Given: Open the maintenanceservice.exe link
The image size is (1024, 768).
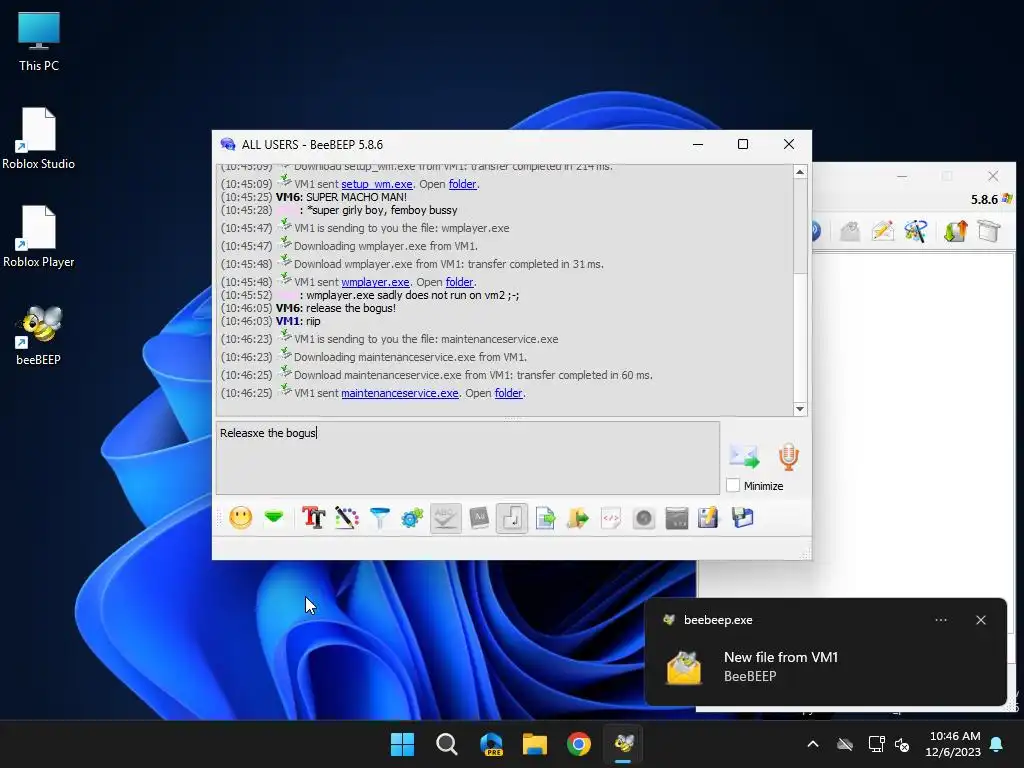Looking at the screenshot, I should [x=400, y=393].
